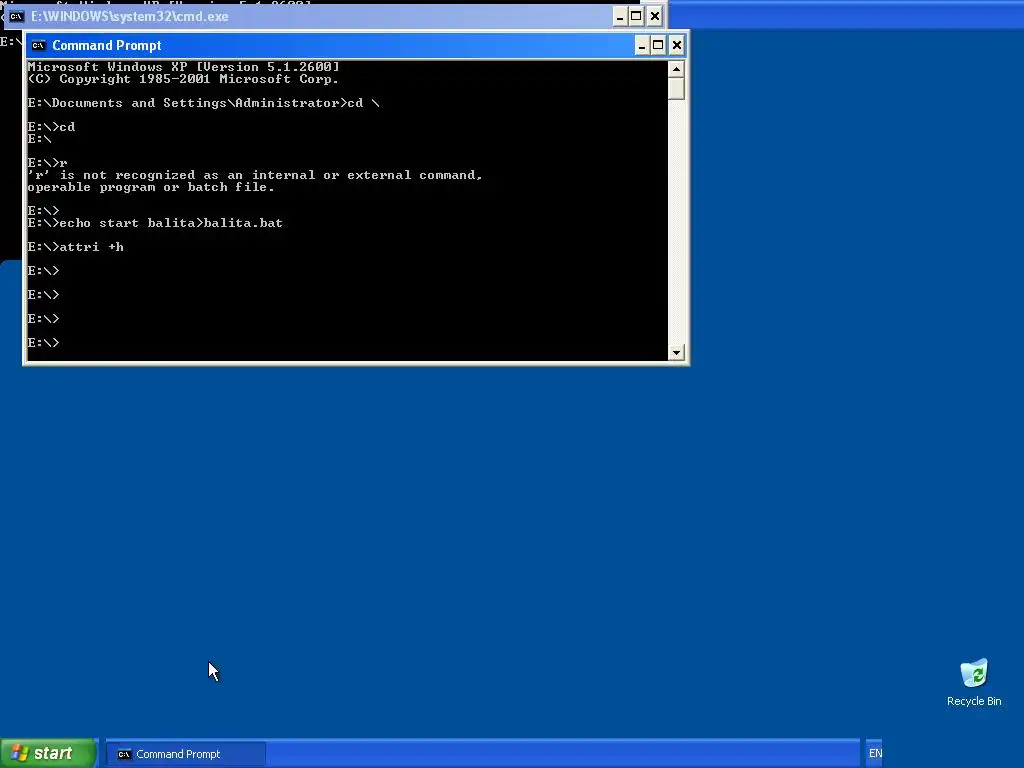Click Command Prompt window system menu icon

tap(39, 45)
